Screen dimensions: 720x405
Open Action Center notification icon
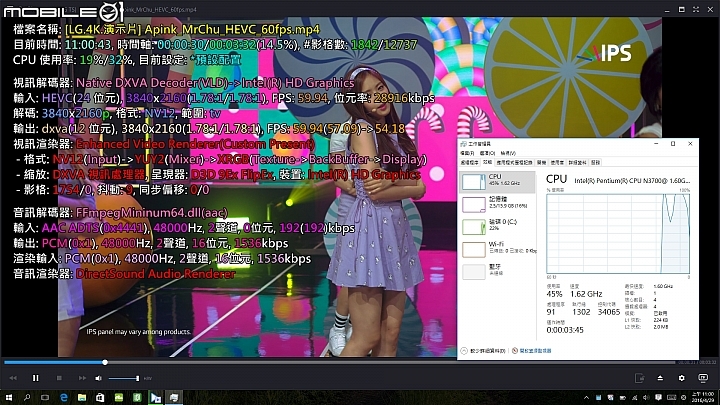click(x=658, y=398)
